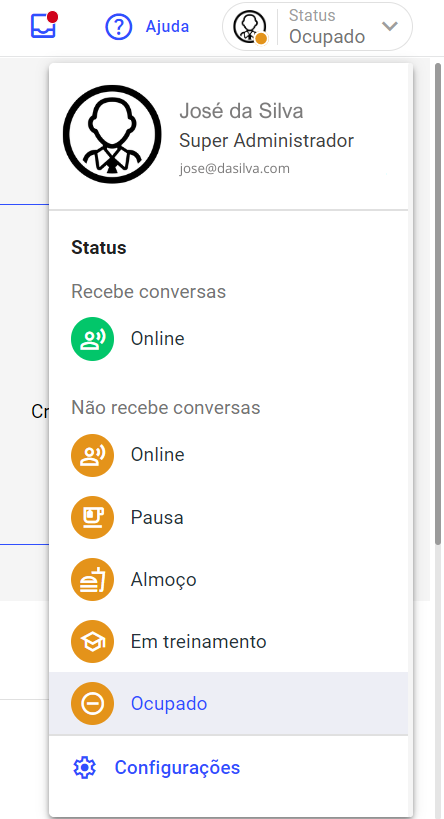The width and height of the screenshot is (444, 819).
Task: Click José da Silva's large profile picture
Action: click(112, 134)
